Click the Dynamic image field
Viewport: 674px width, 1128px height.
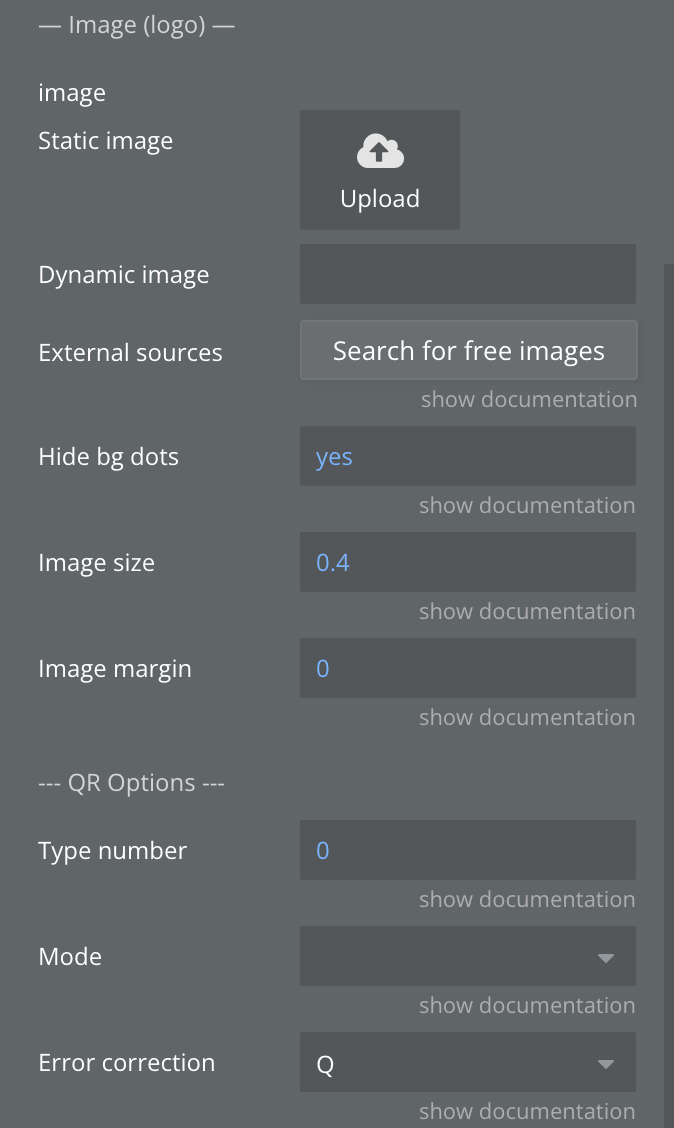(467, 274)
